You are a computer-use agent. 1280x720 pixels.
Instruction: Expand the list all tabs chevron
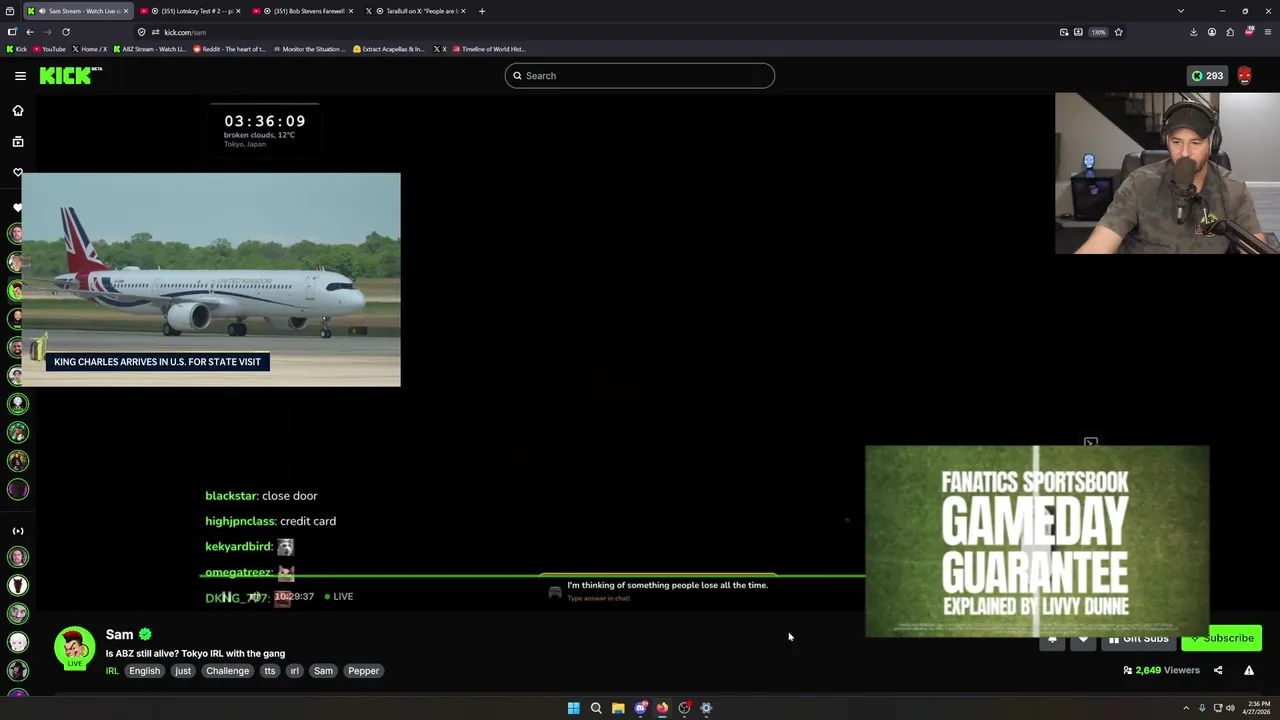coord(1180,11)
